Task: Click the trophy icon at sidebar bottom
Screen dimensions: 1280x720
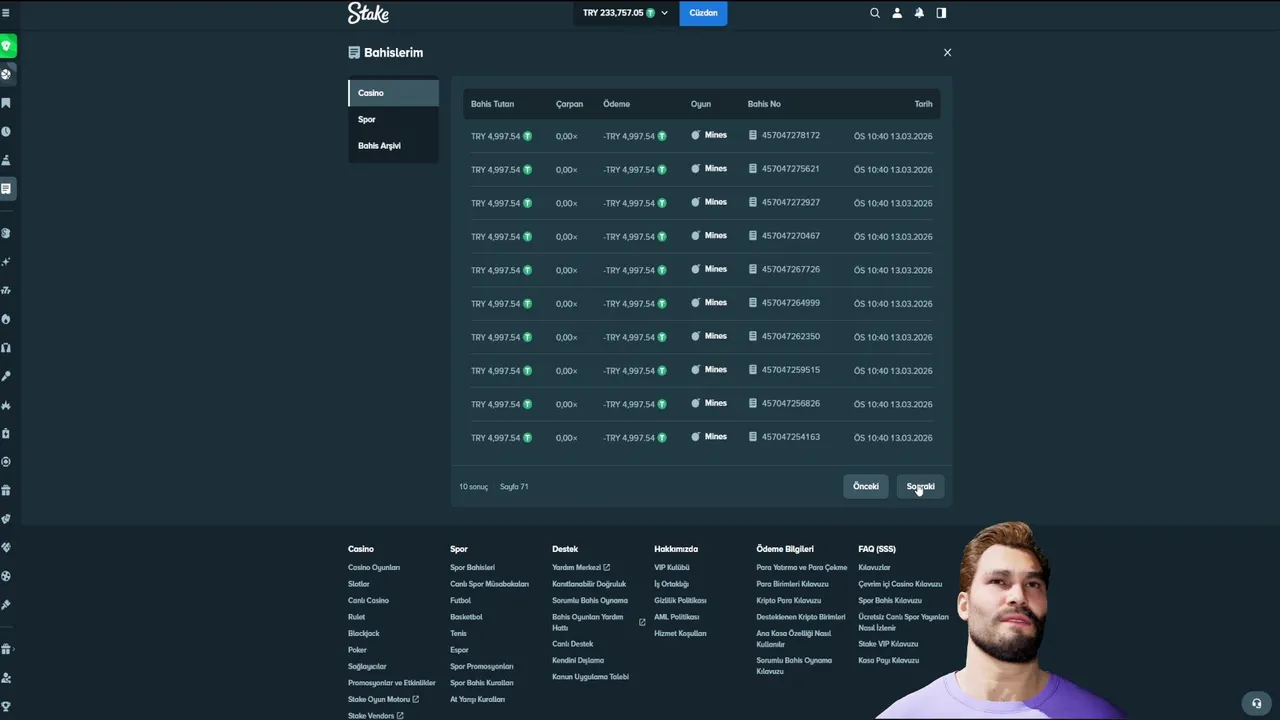Action: [x=6, y=706]
